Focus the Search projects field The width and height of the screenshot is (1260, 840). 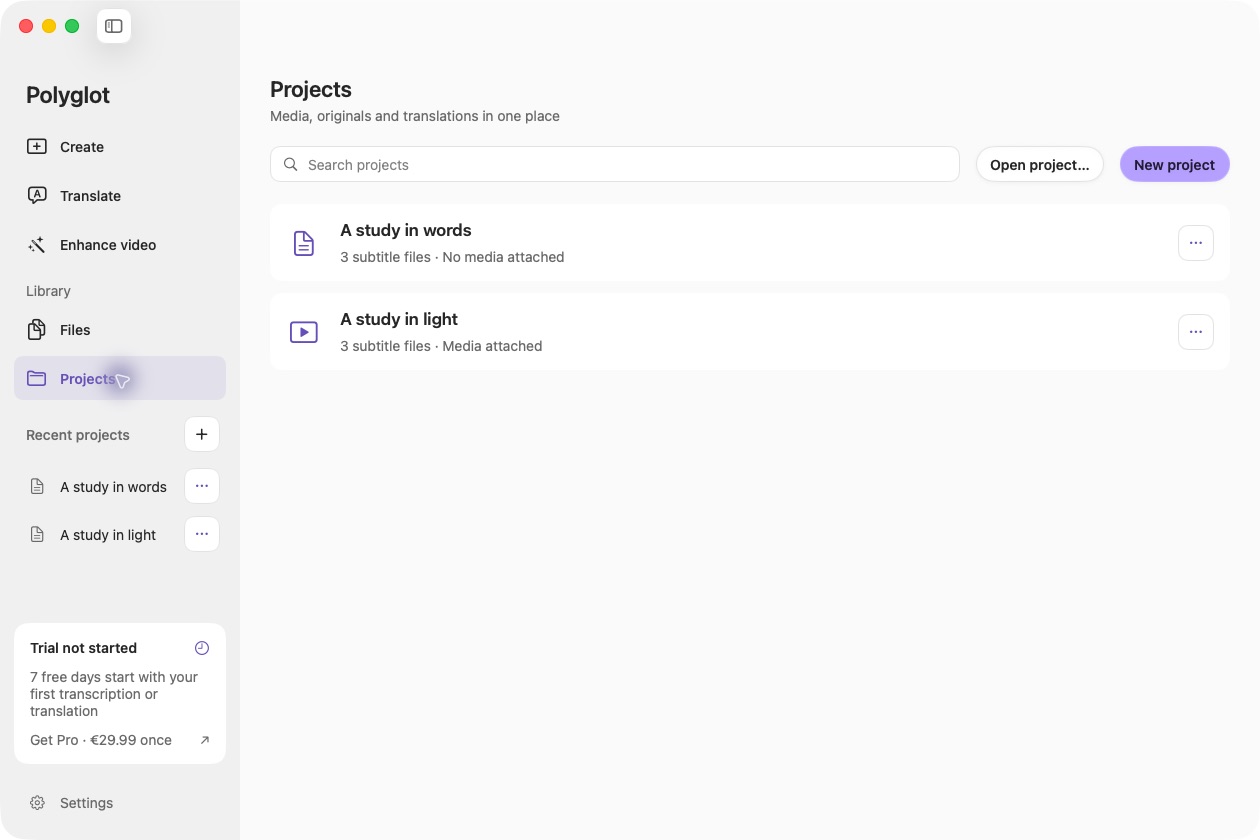pos(615,165)
